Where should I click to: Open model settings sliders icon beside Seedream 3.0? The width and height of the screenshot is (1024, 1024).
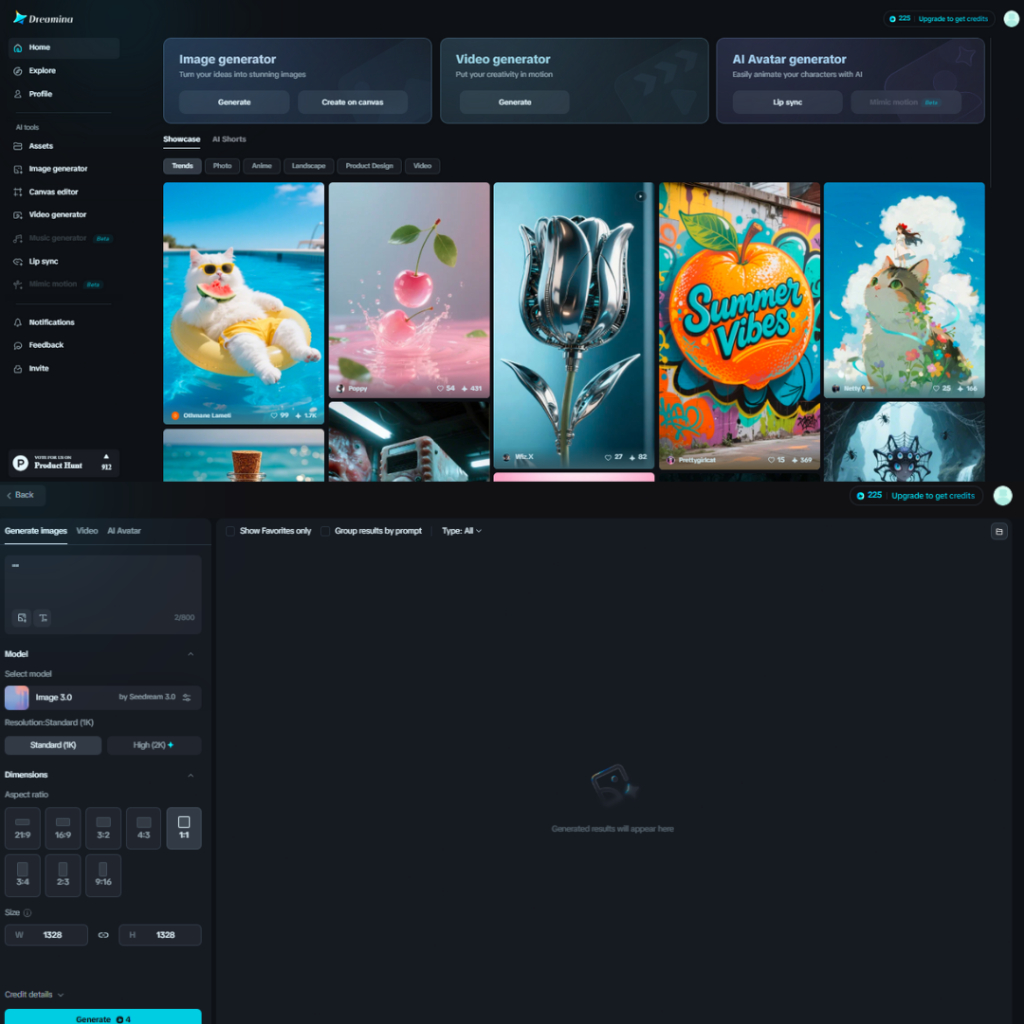tap(187, 697)
